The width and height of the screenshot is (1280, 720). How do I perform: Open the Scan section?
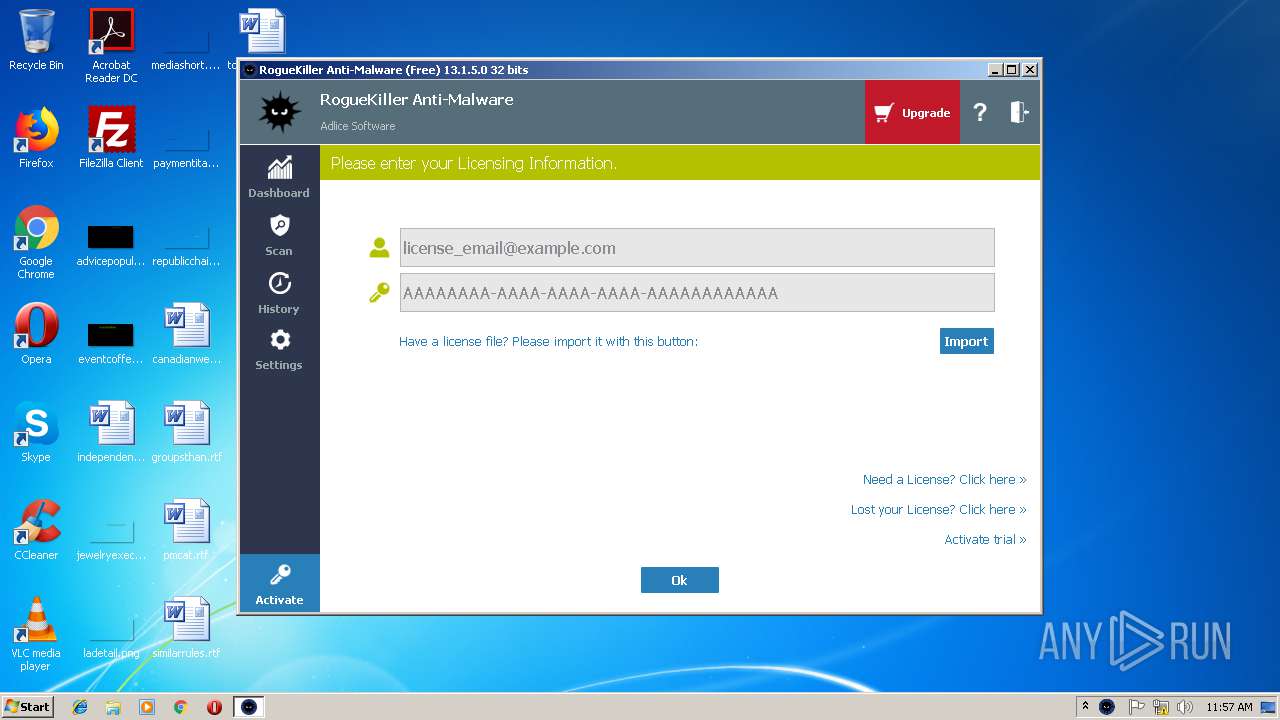(x=279, y=235)
